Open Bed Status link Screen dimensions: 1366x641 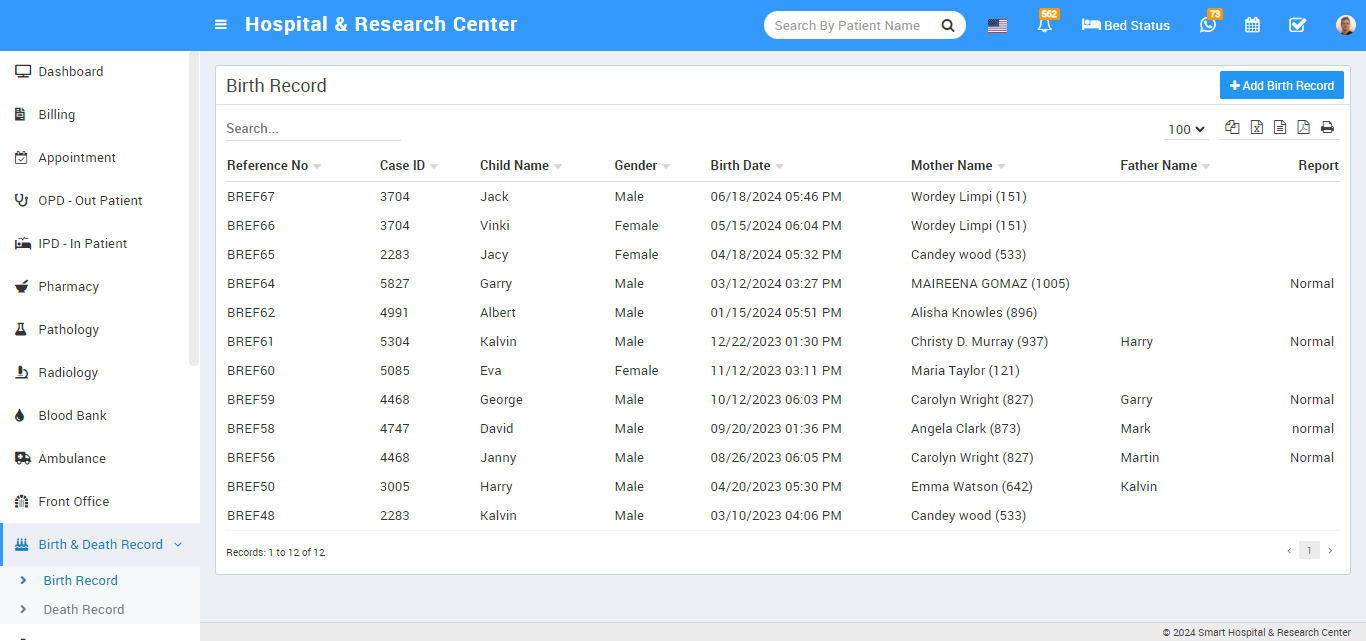pos(1126,26)
